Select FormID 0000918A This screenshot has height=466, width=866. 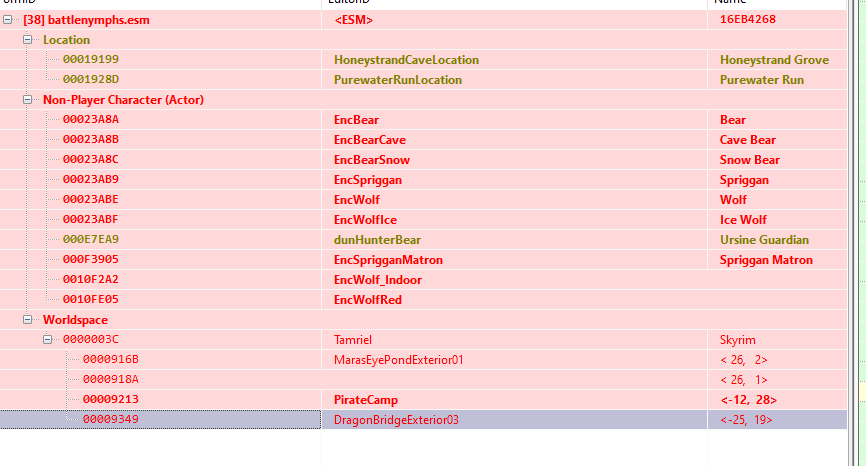[x=110, y=379]
